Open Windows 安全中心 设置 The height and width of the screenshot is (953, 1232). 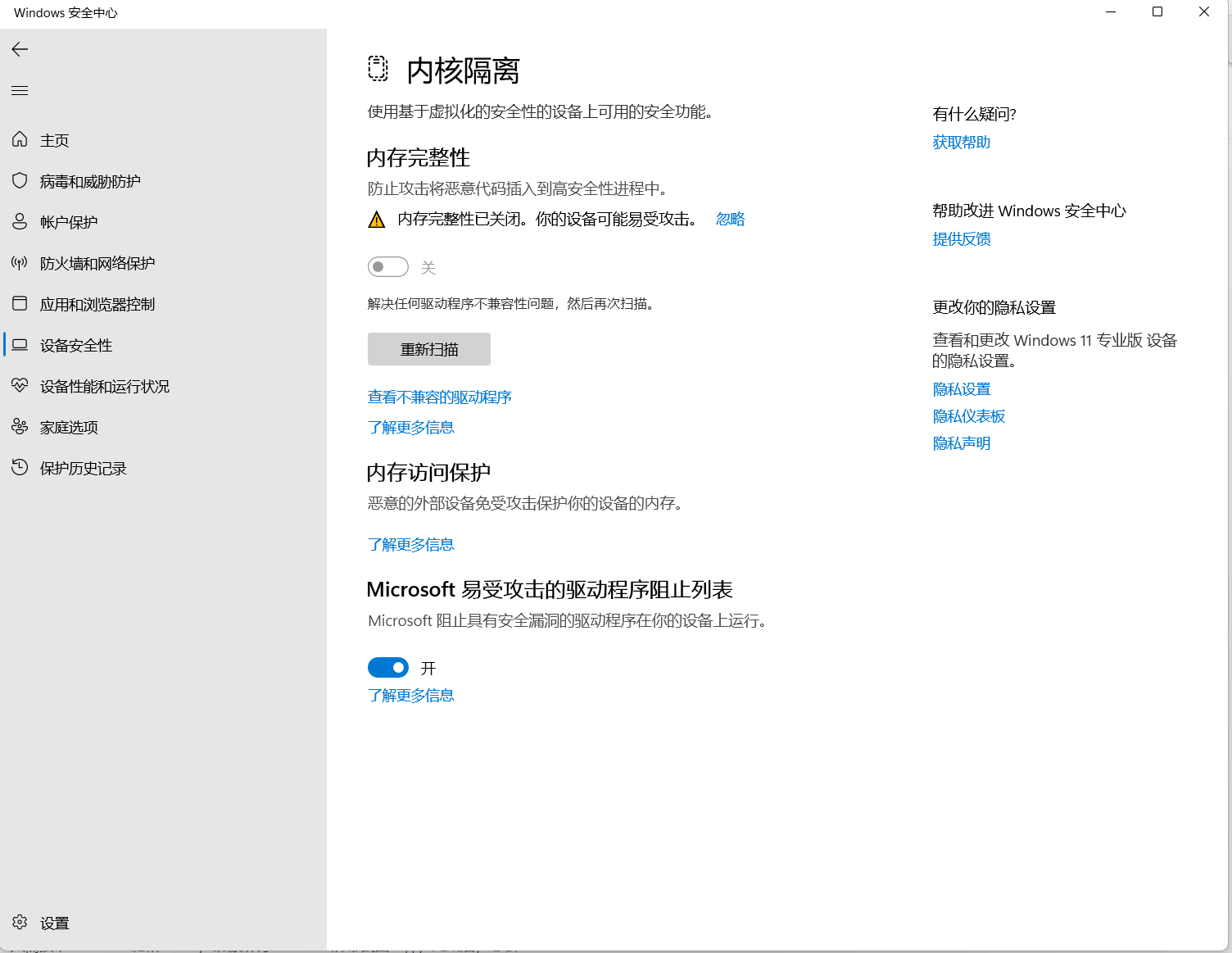pyautogui.click(x=53, y=922)
